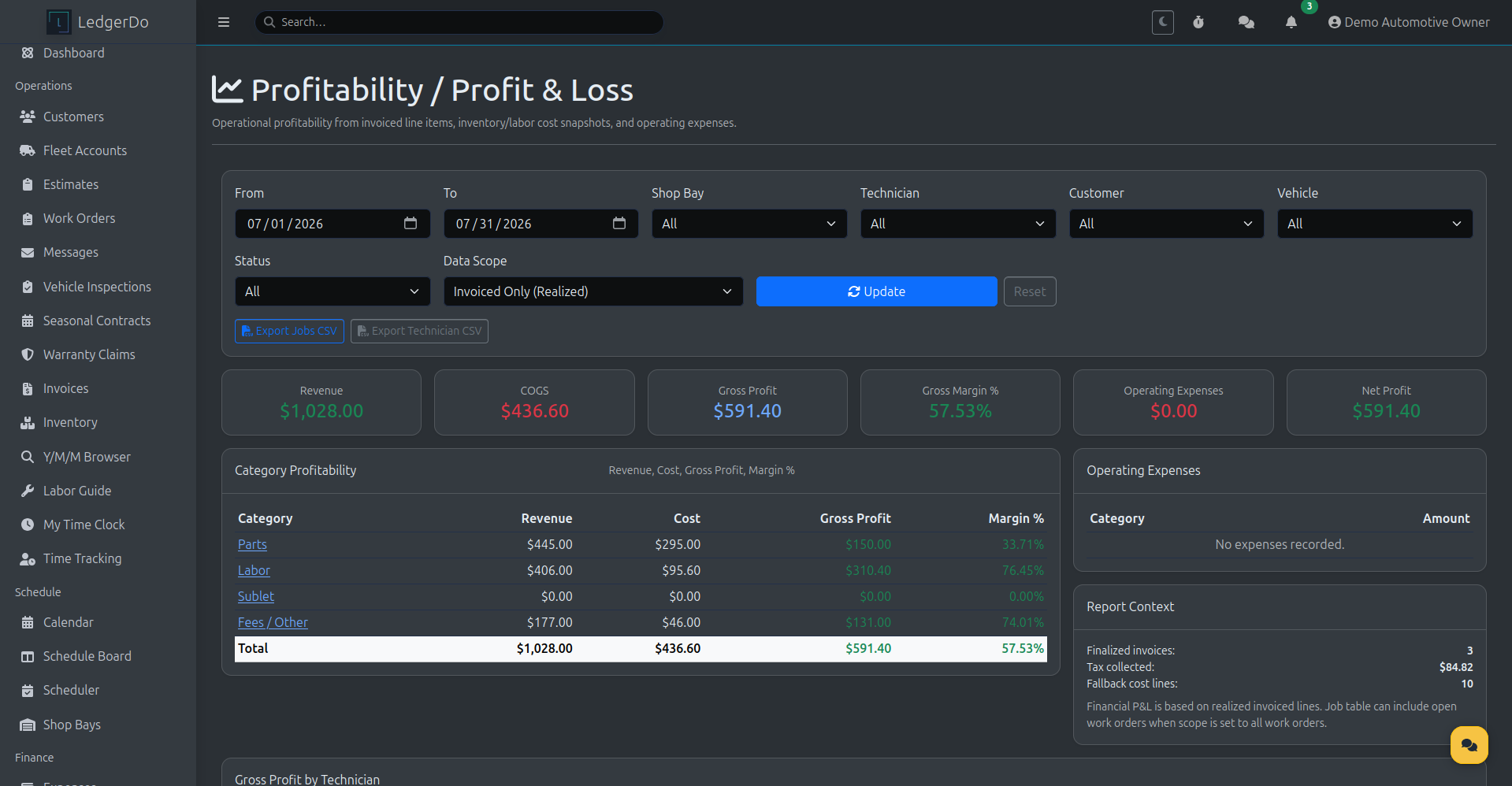Click the Schedule Board table icon
The width and height of the screenshot is (1512, 786).
pyautogui.click(x=28, y=656)
